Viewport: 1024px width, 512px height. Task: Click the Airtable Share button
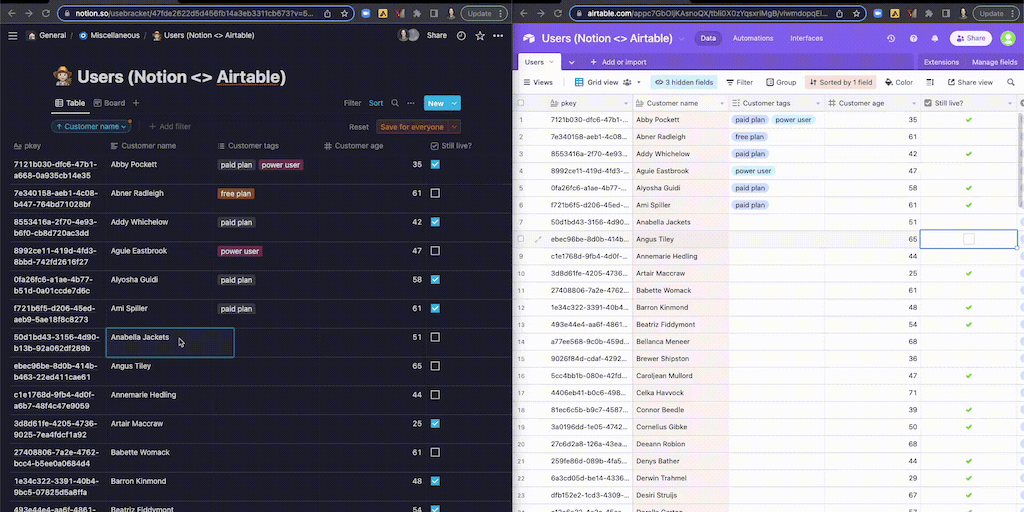970,38
